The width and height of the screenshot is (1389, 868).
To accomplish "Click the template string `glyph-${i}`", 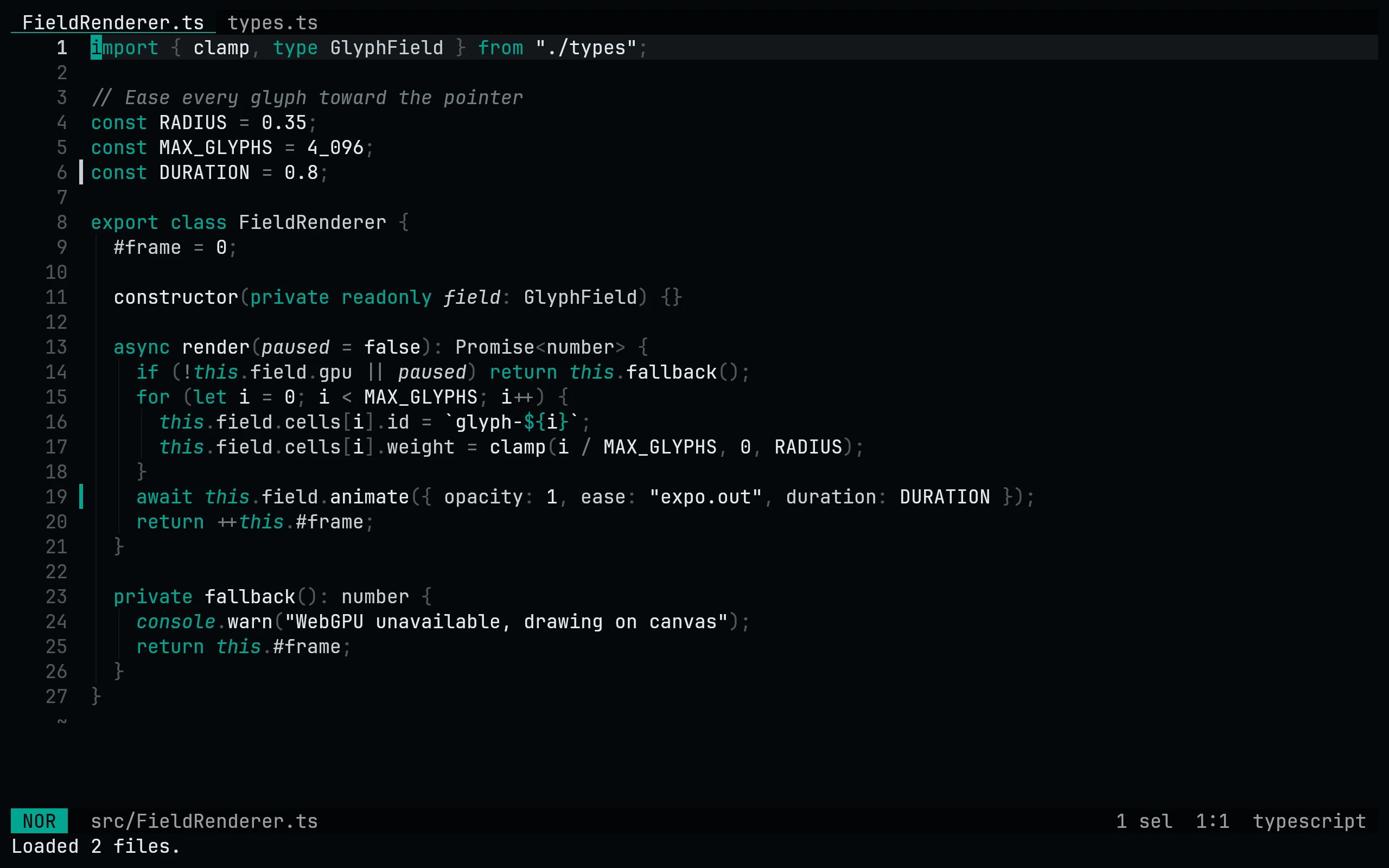I will (512, 422).
